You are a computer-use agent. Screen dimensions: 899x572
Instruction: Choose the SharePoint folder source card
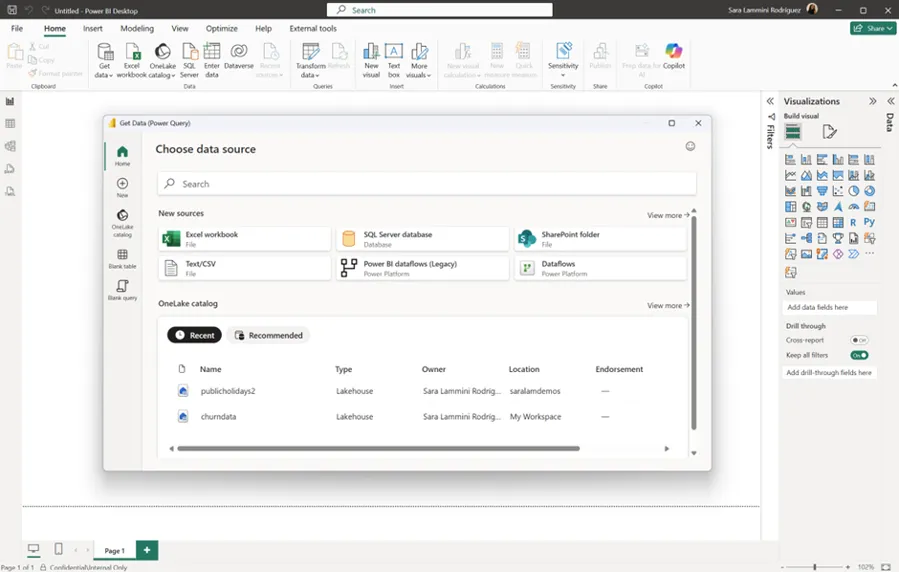[600, 239]
